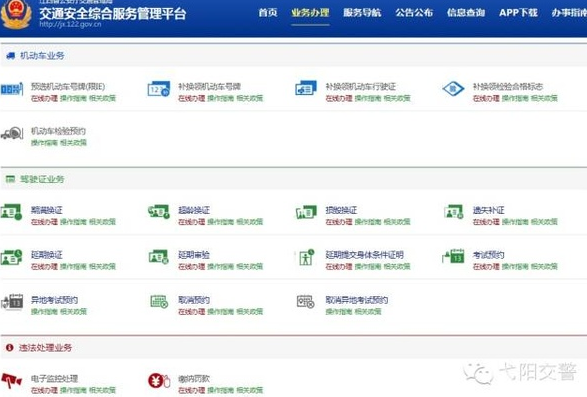Click the http://jx.122.gov.cn URL text

coord(70,24)
